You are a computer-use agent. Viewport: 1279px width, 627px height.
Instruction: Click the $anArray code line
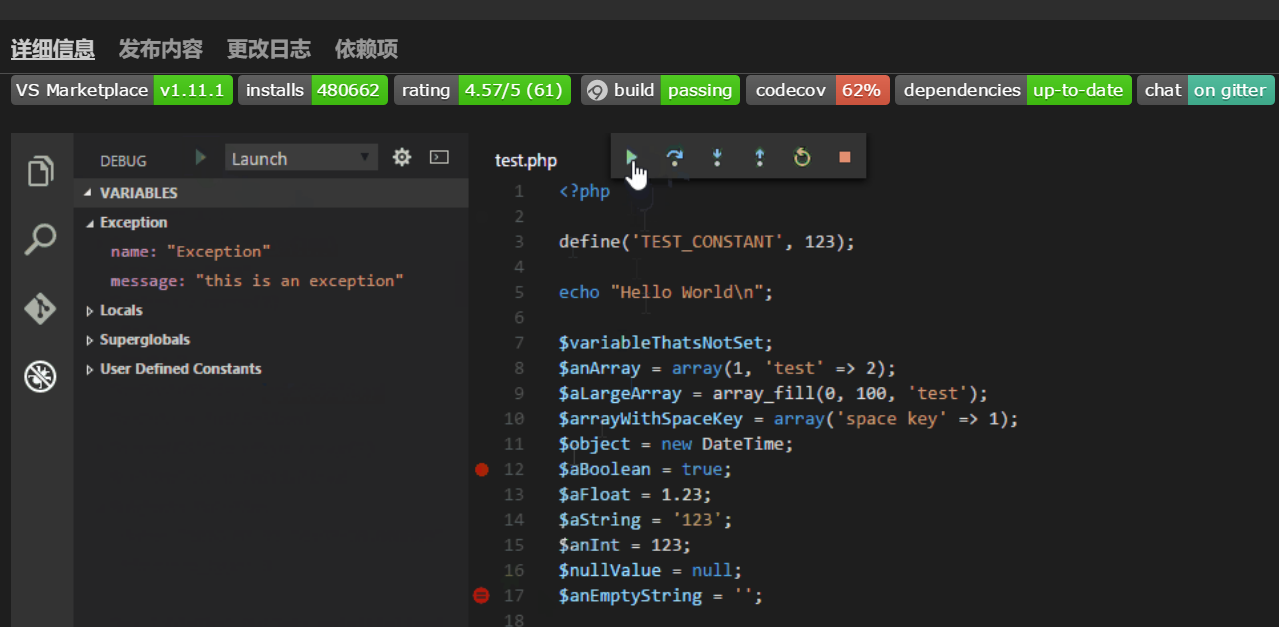click(x=727, y=368)
